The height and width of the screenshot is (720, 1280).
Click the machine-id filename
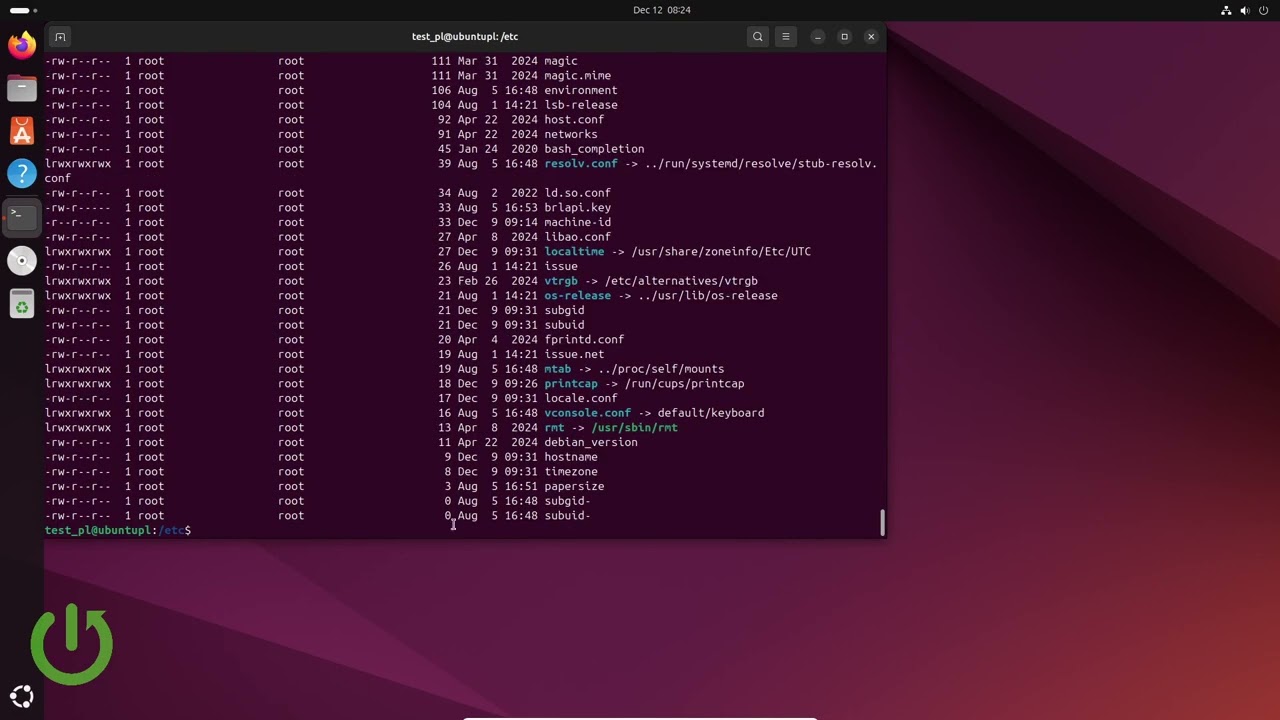point(577,222)
